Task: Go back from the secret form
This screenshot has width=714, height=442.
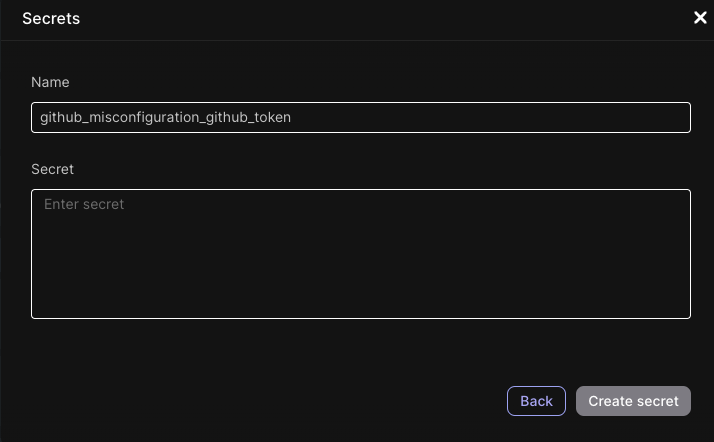Action: 536,401
